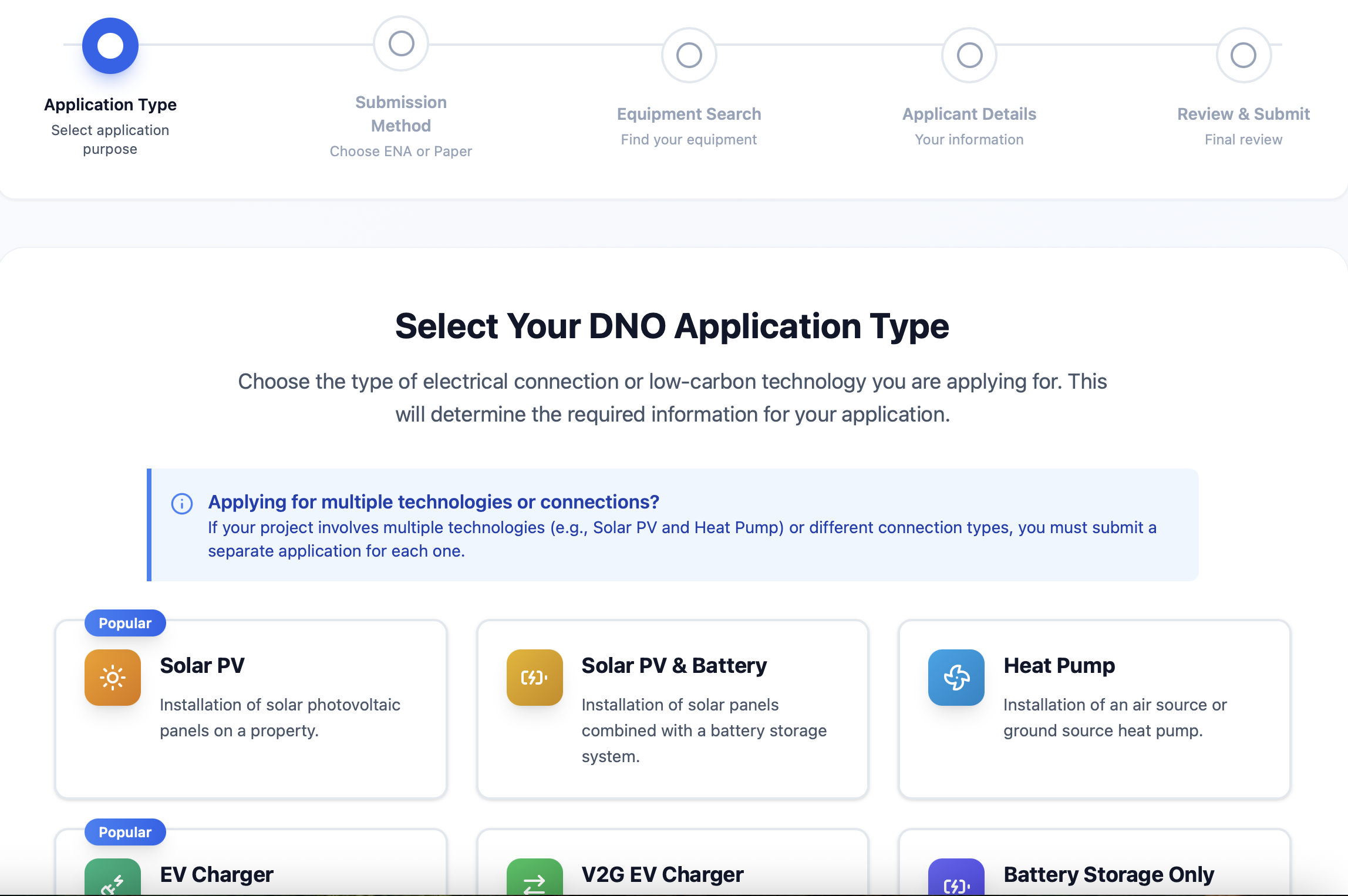The image size is (1348, 896).
Task: Select the V2G EV Charger title
Action: 662,875
